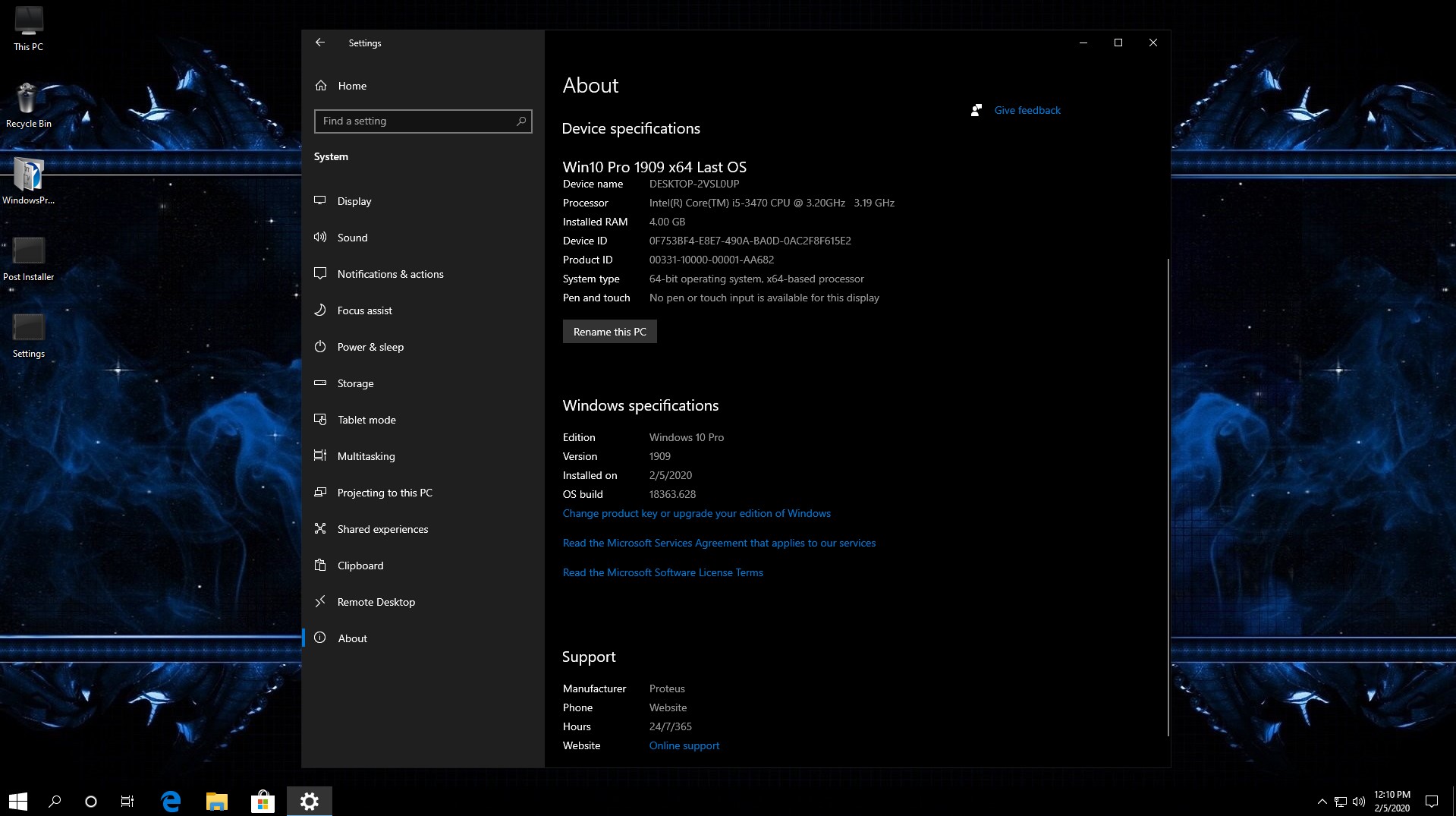Open Microsoft Software License Terms link
The width and height of the screenshot is (1456, 816).
click(x=662, y=572)
